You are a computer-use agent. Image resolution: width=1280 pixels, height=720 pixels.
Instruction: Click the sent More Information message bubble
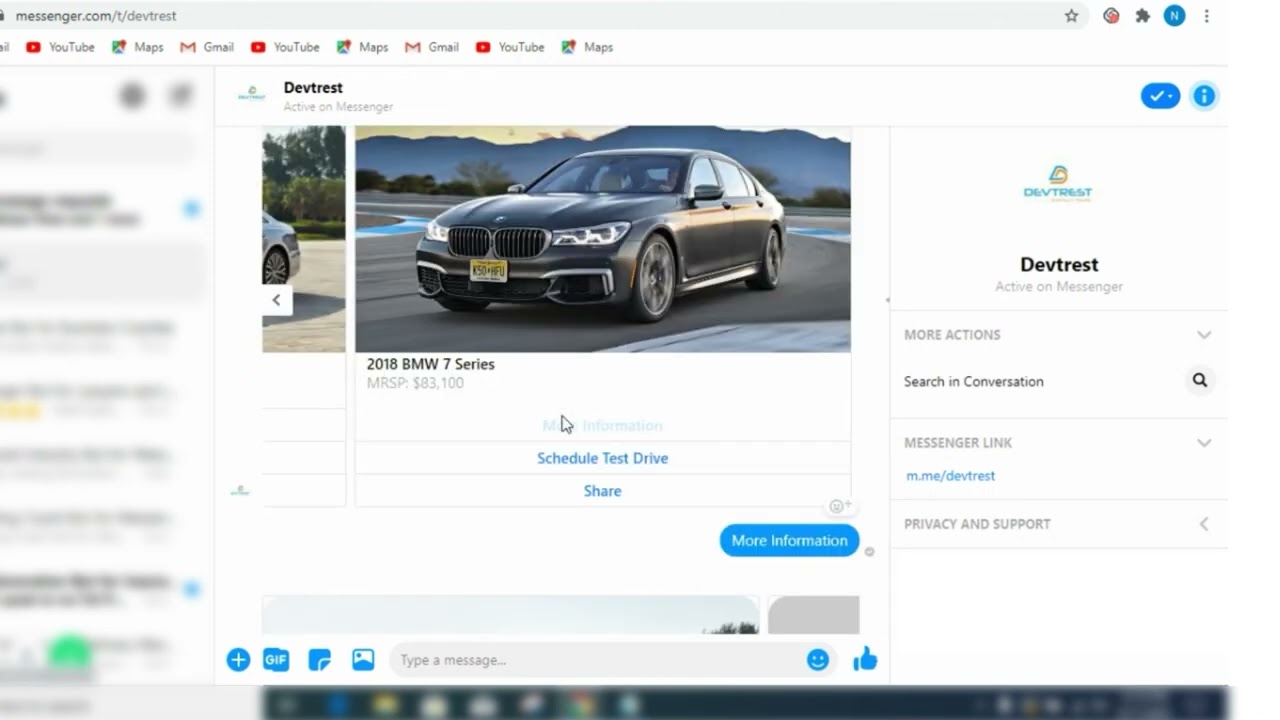point(789,540)
